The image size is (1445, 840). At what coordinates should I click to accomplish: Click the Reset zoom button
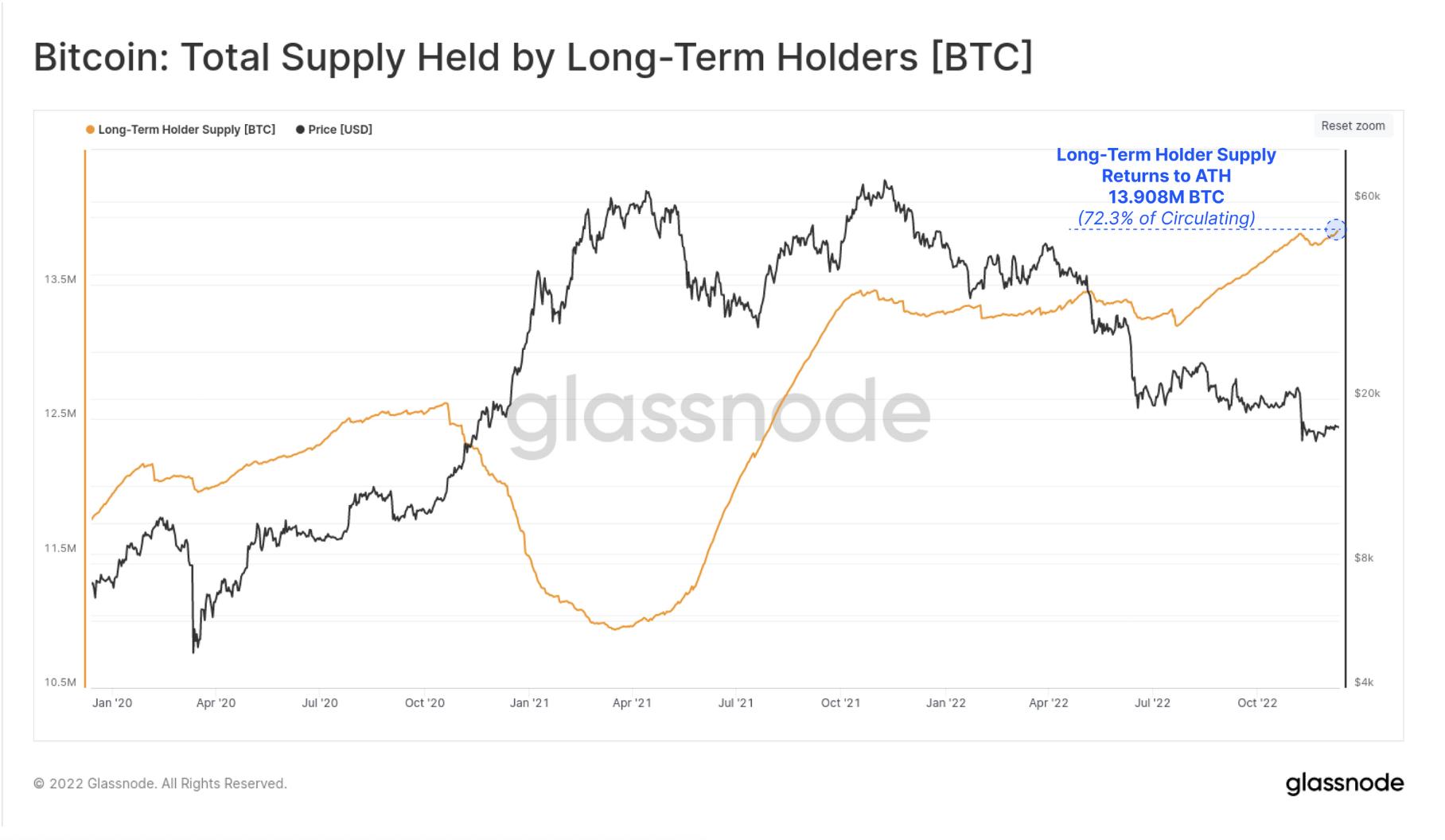[x=1353, y=126]
